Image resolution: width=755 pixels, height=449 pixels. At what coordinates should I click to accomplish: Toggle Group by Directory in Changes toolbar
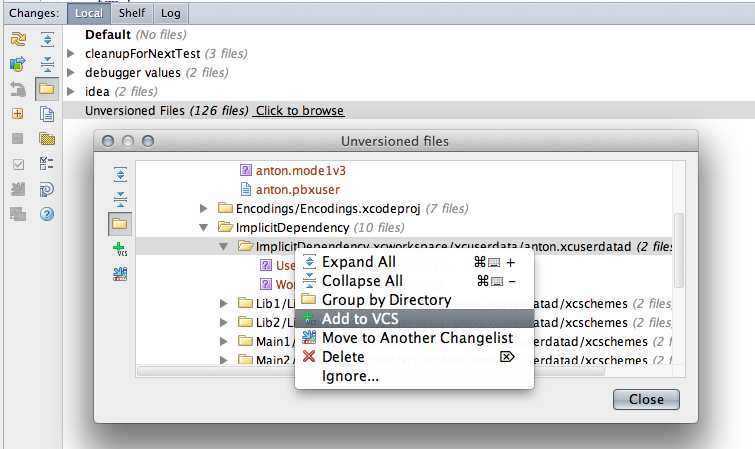click(46, 89)
